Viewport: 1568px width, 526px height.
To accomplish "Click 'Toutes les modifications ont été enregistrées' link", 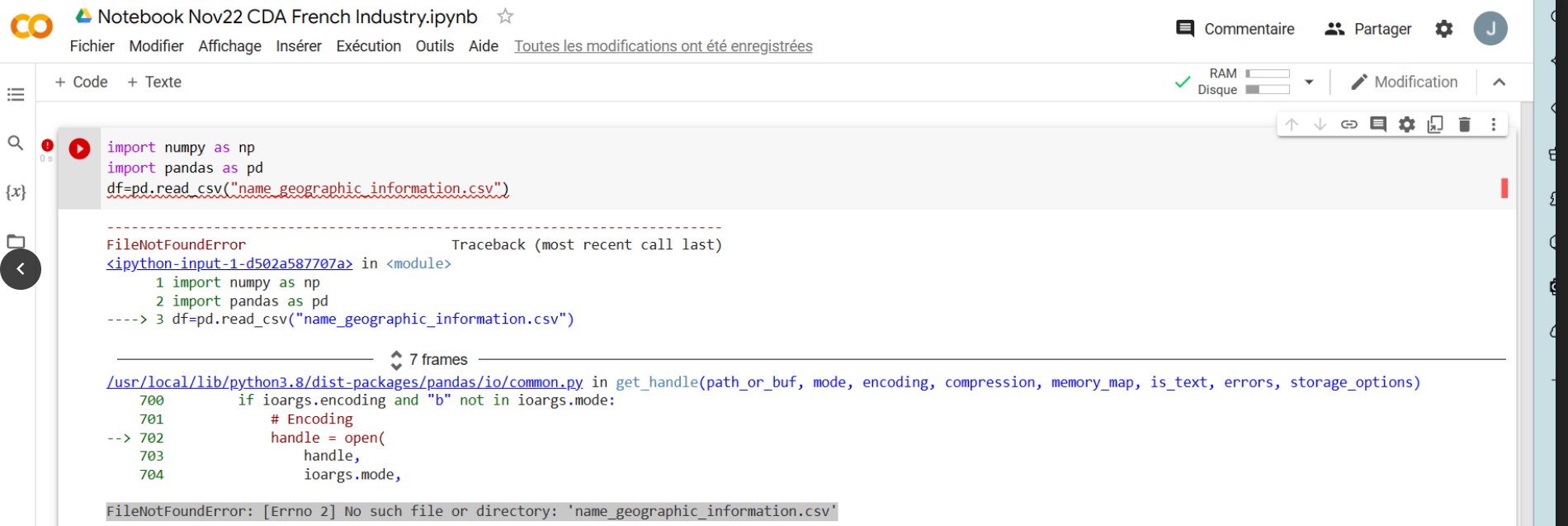I will [664, 46].
